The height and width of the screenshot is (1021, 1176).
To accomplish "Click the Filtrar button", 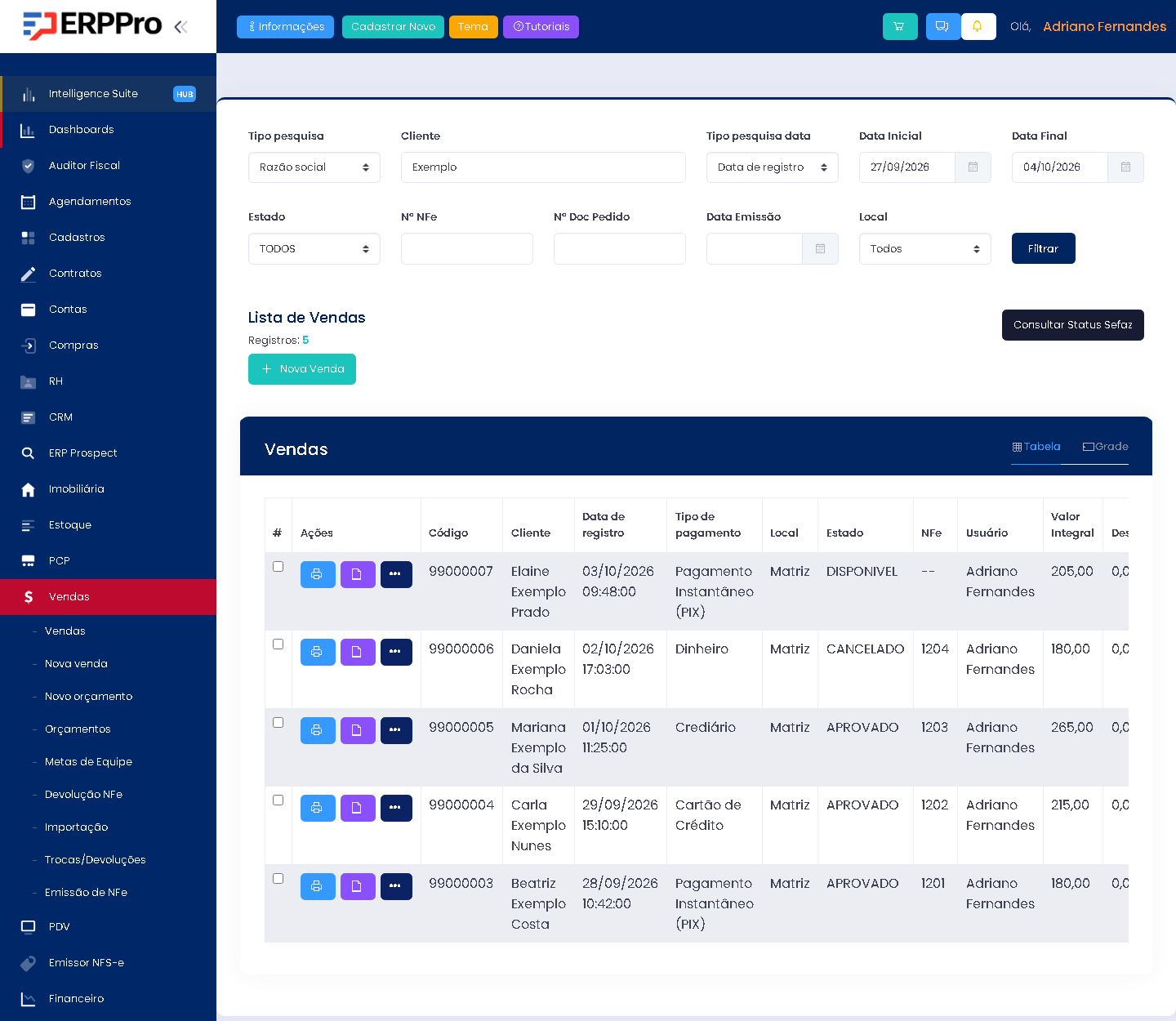I will 1044,248.
